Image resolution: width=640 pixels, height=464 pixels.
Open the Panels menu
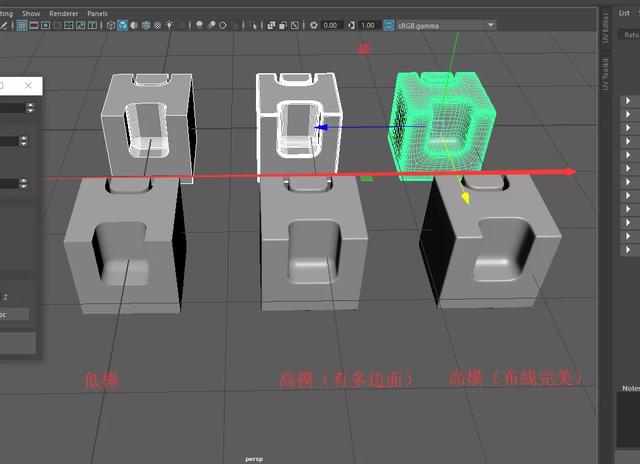pos(97,14)
